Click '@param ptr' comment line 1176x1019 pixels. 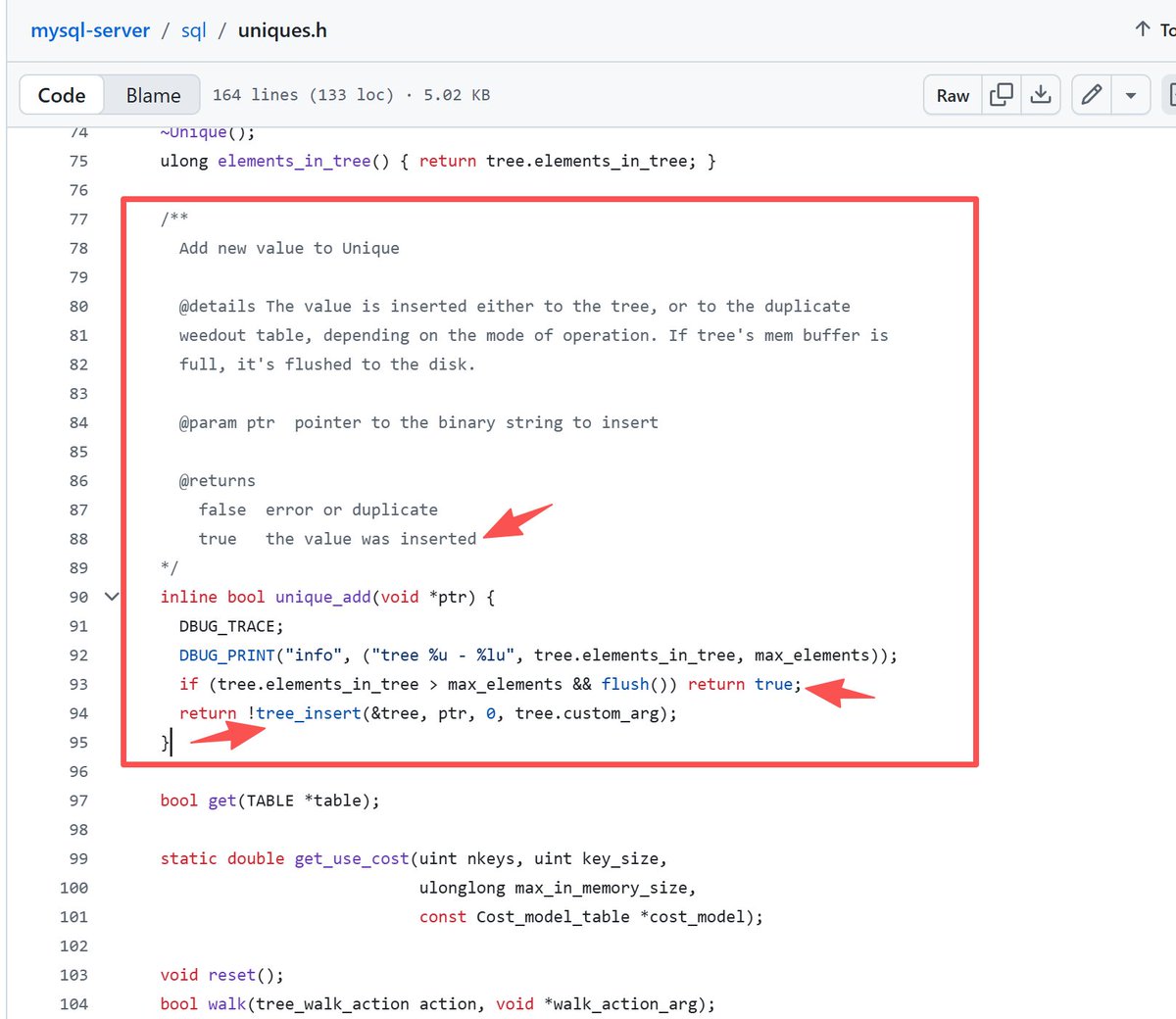[x=418, y=422]
